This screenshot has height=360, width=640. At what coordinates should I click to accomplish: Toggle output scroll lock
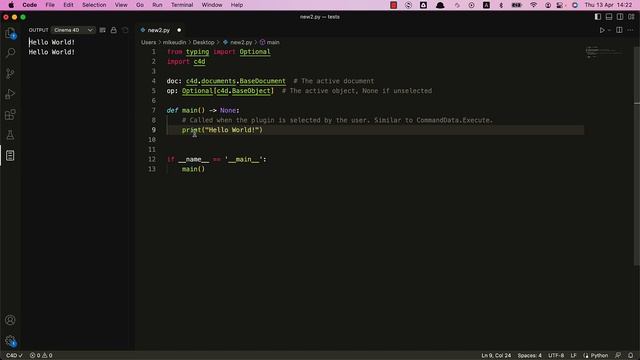[113, 30]
